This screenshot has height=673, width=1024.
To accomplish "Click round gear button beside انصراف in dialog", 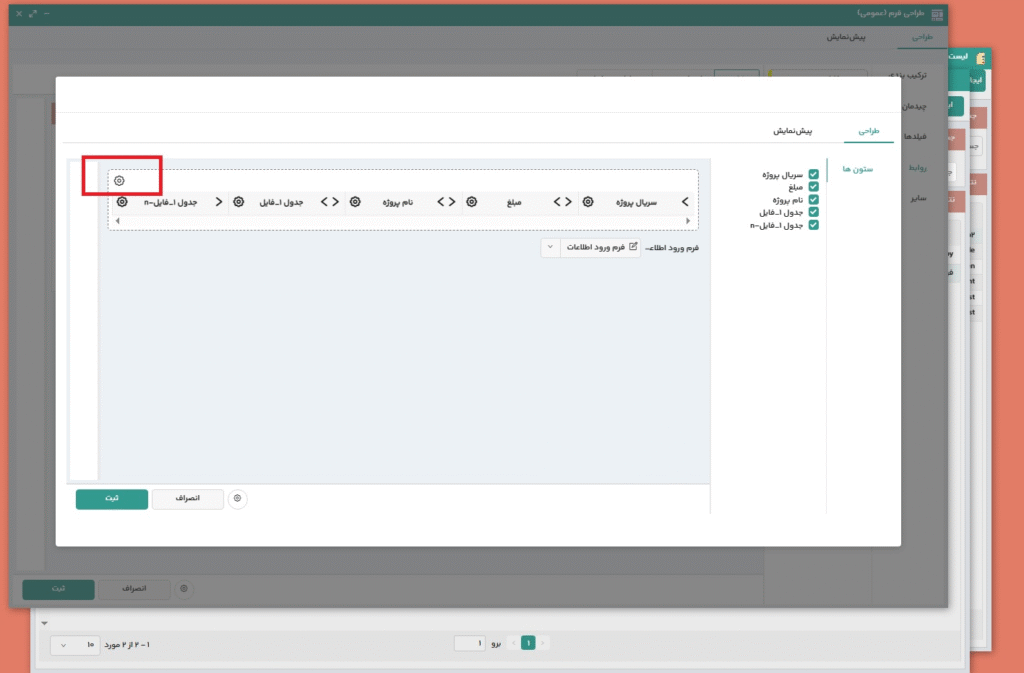I will point(237,498).
